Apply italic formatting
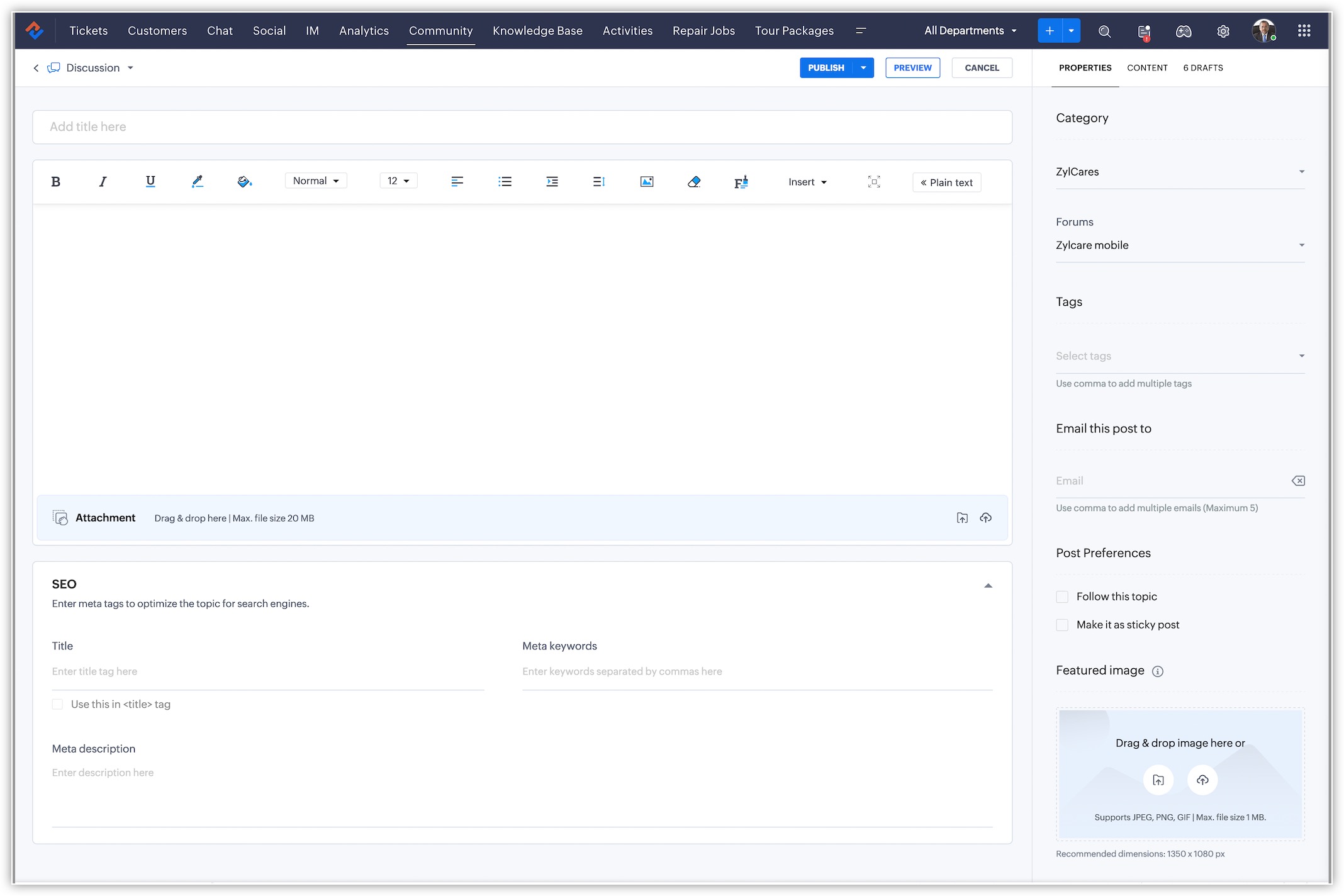This screenshot has height=896, width=1344. 103,182
